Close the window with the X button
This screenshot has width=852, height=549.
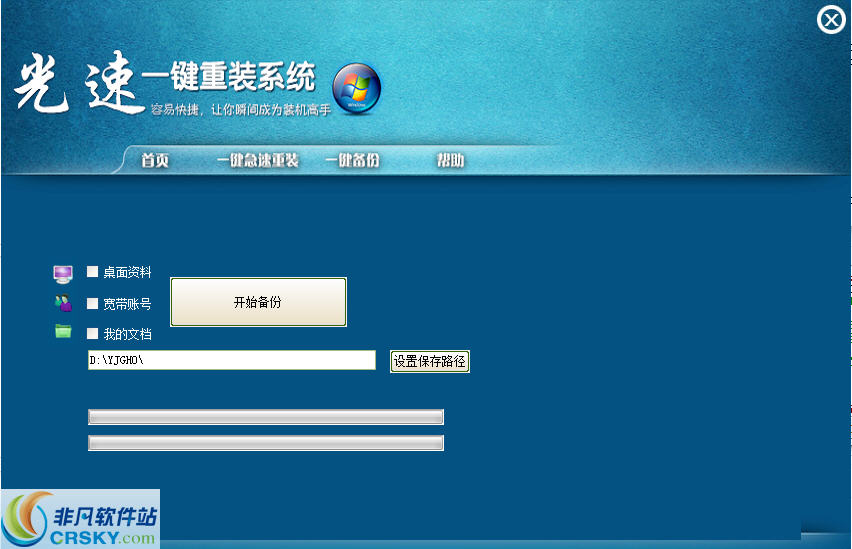(x=831, y=20)
